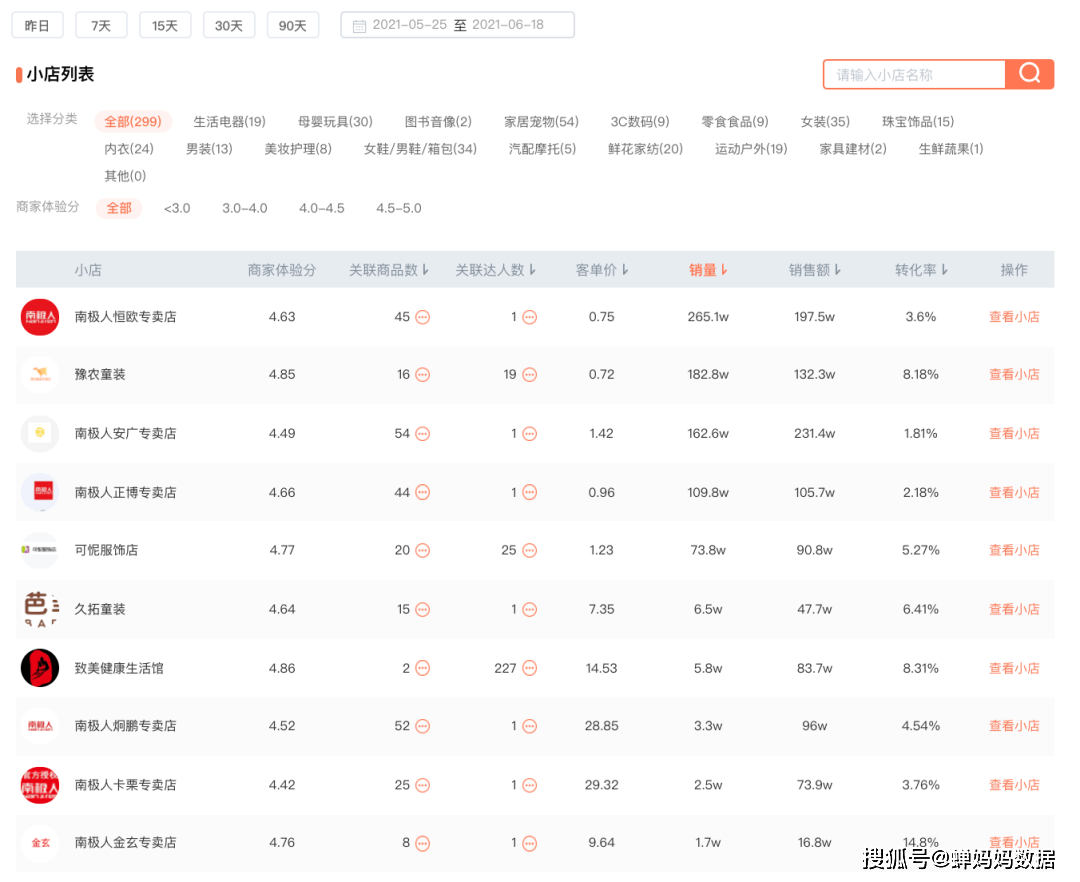Screen dimensions: 1080x882
Task: Open product details icon for 久拓童装
Action: (423, 609)
